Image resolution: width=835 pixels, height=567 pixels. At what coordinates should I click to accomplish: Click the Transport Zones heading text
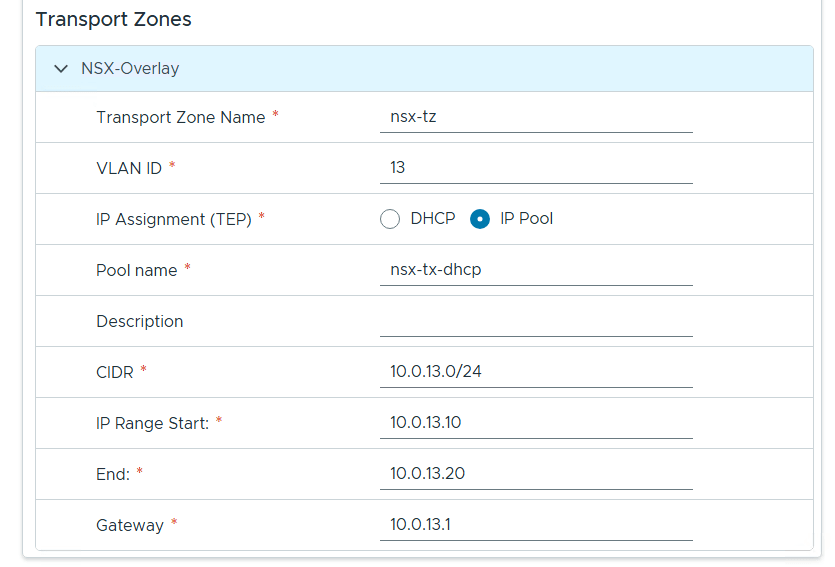pyautogui.click(x=113, y=19)
